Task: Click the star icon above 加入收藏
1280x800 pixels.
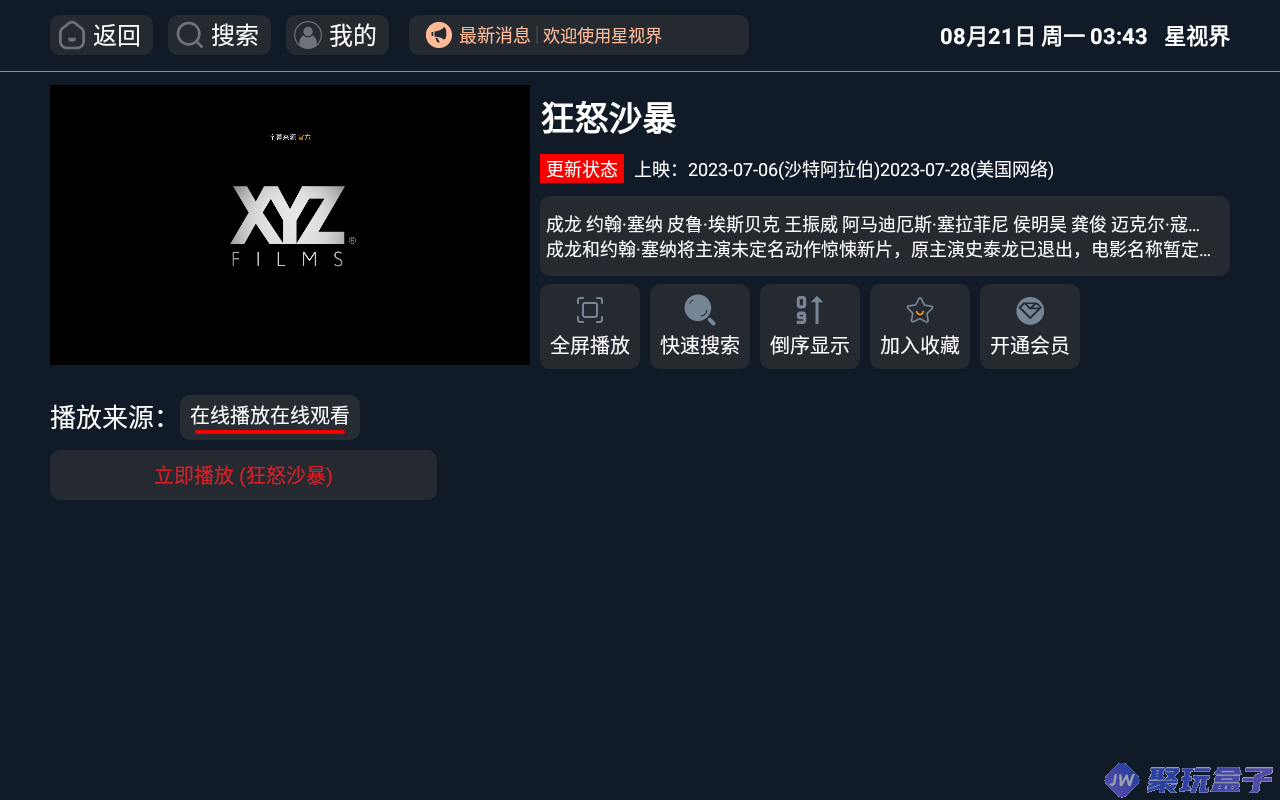Action: pos(919,310)
